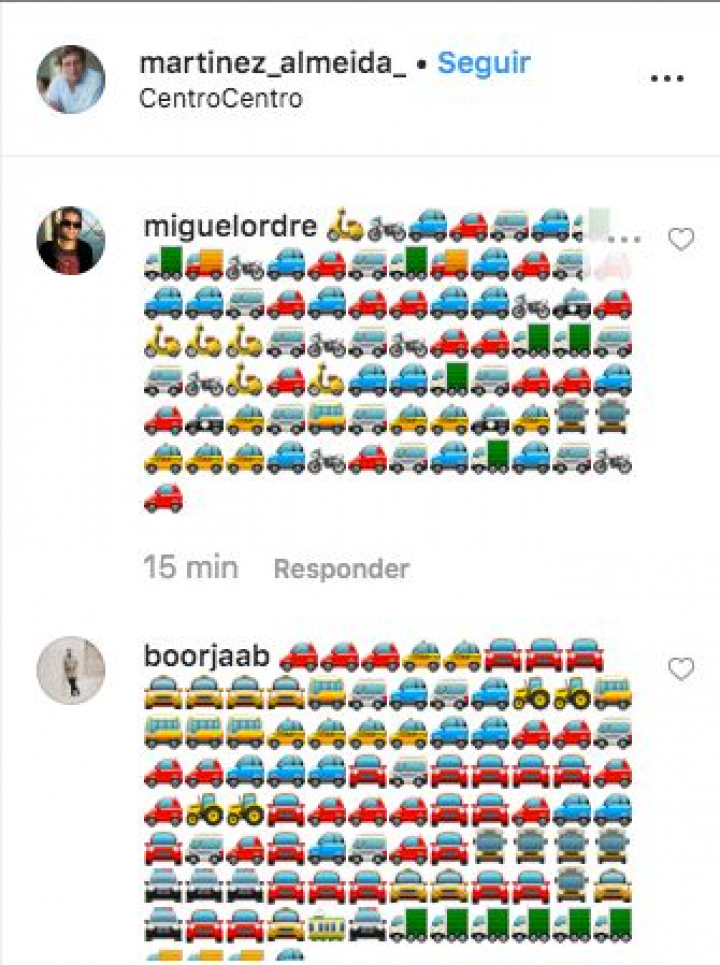Click Seguir to follow martinez_almeida_
The width and height of the screenshot is (720, 965).
coord(484,63)
